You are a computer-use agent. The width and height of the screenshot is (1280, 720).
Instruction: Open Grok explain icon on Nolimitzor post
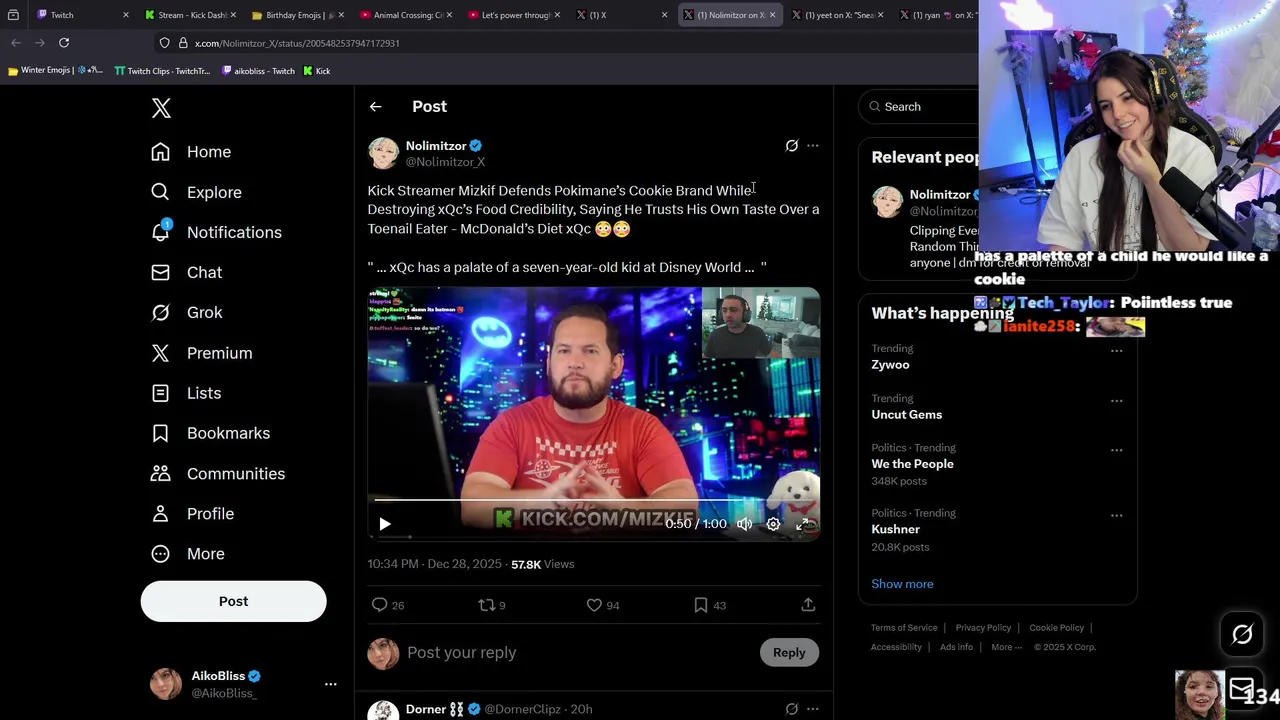tap(791, 146)
